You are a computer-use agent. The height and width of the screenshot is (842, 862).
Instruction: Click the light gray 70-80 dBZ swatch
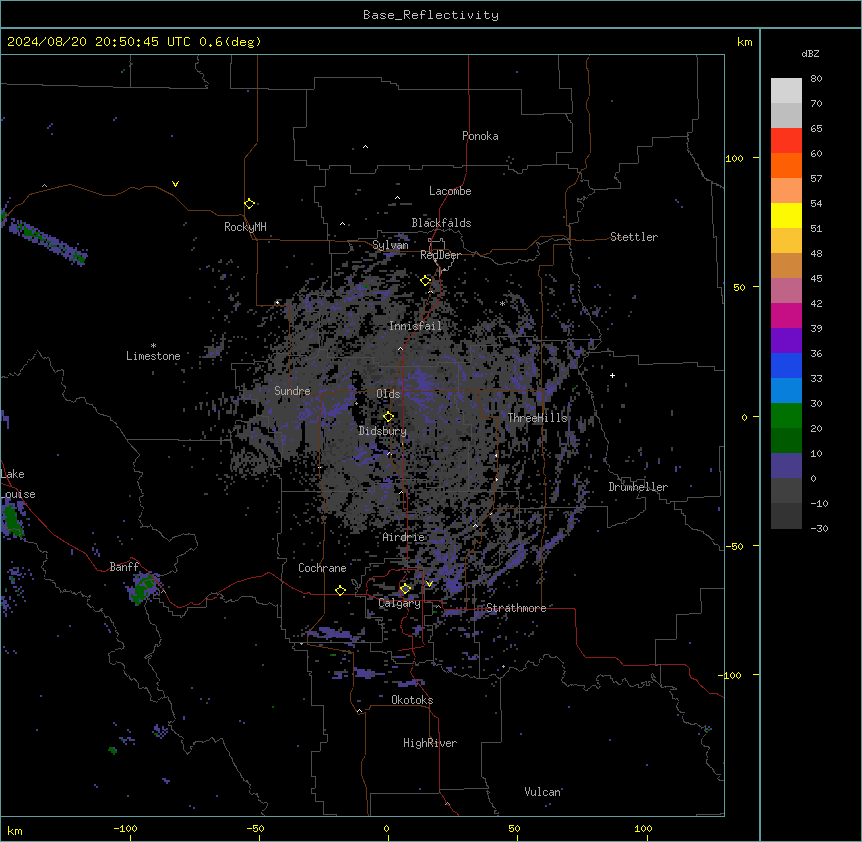(786, 91)
